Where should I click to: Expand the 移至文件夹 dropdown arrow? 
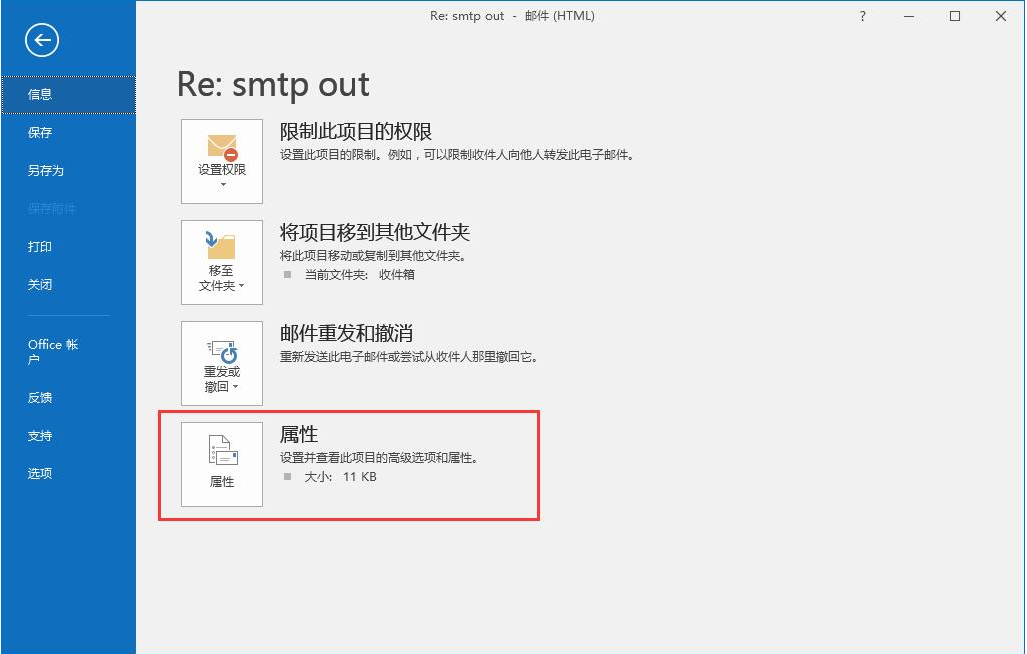pyautogui.click(x=241, y=286)
